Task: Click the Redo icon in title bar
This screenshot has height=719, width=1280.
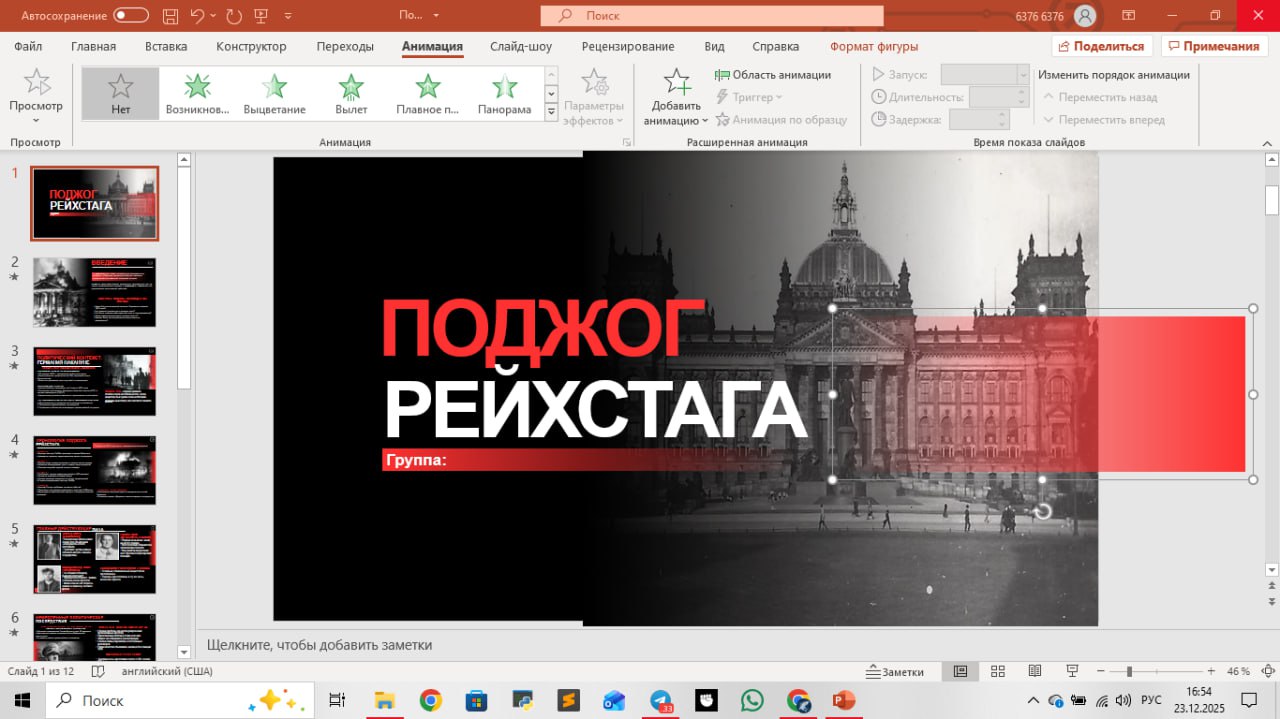Action: pyautogui.click(x=234, y=15)
